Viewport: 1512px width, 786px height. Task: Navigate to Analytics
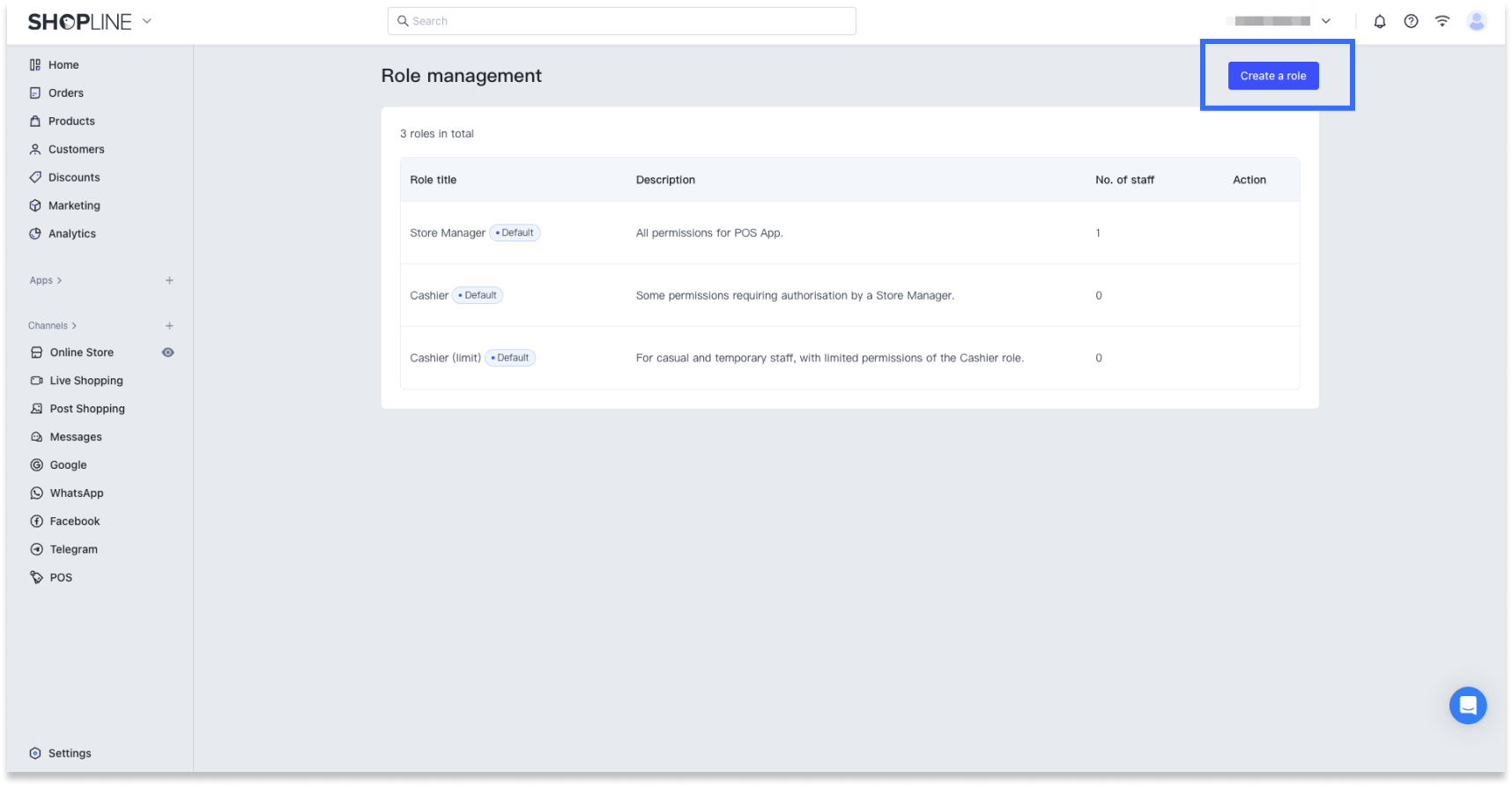(72, 234)
